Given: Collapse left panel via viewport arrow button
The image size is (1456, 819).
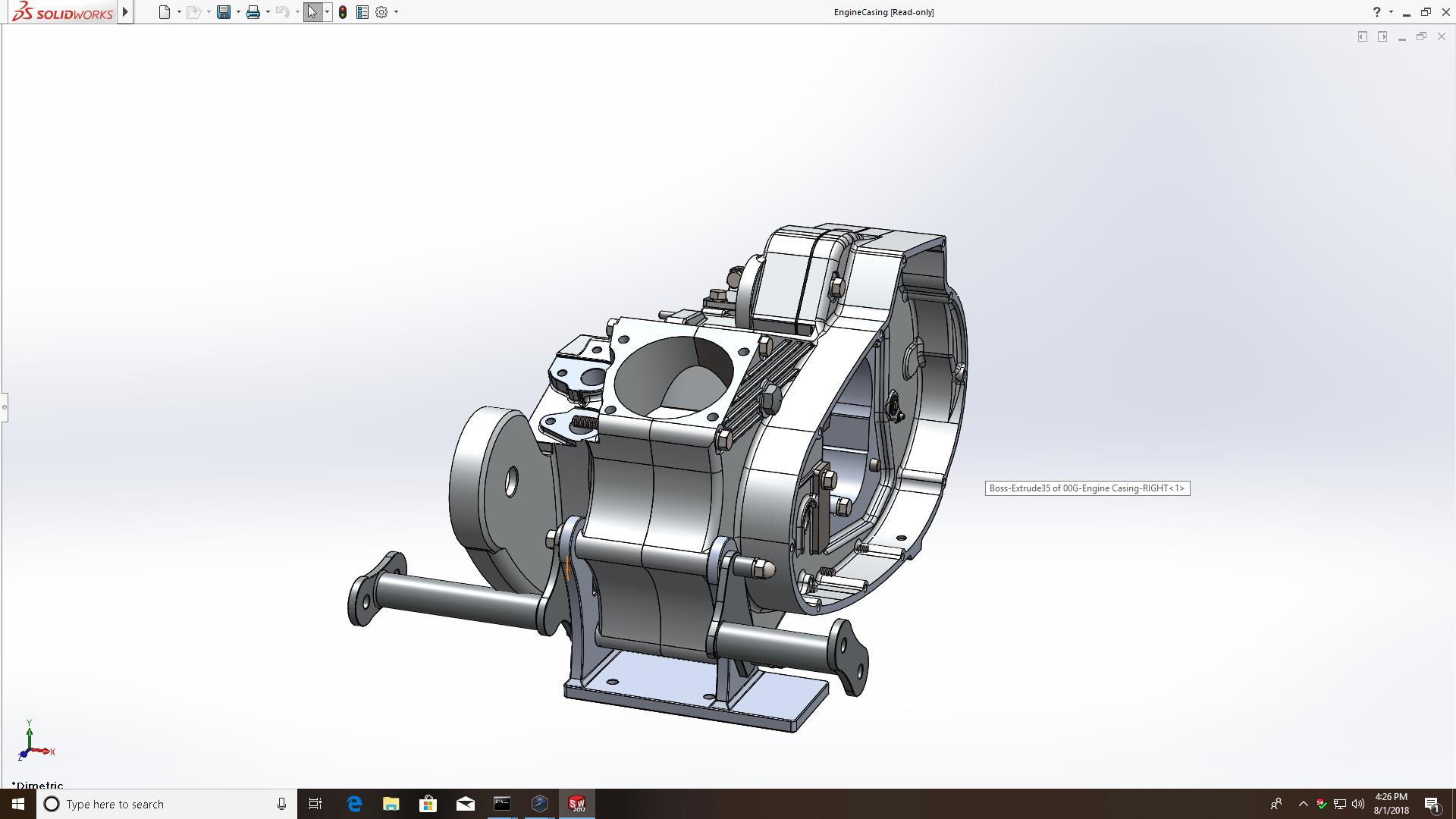Looking at the screenshot, I should point(1362,36).
